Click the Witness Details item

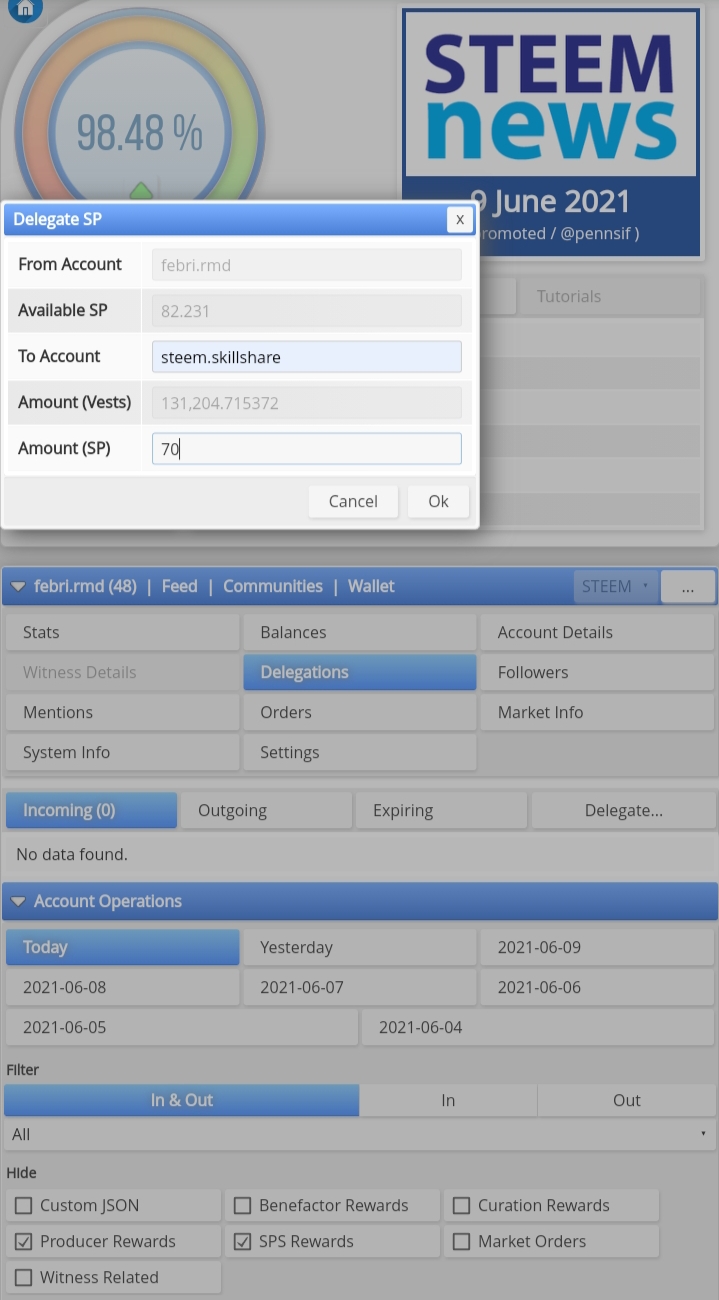coord(122,672)
